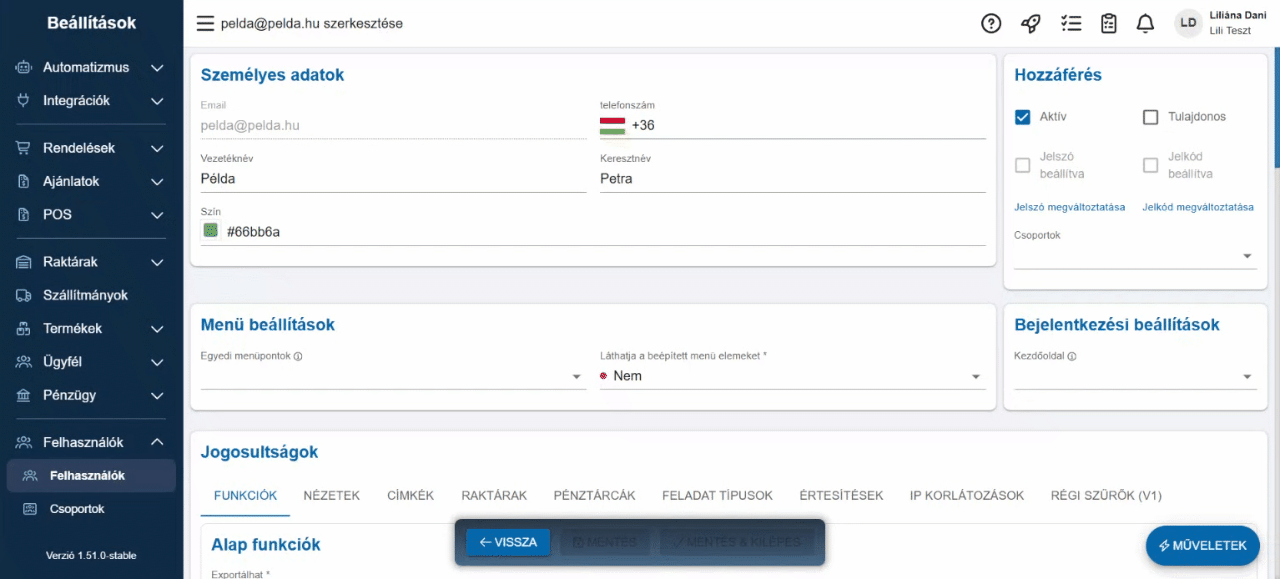
Task: Click the clipboard icon in the top bar
Action: [1108, 22]
